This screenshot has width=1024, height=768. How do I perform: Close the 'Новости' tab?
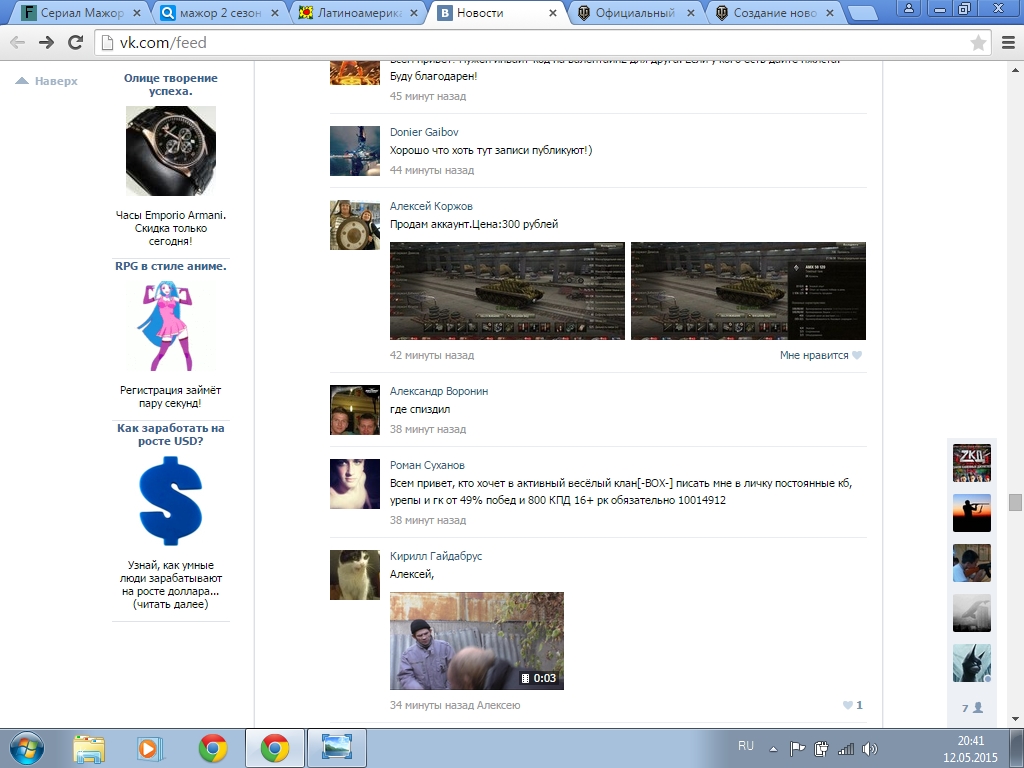[x=552, y=13]
